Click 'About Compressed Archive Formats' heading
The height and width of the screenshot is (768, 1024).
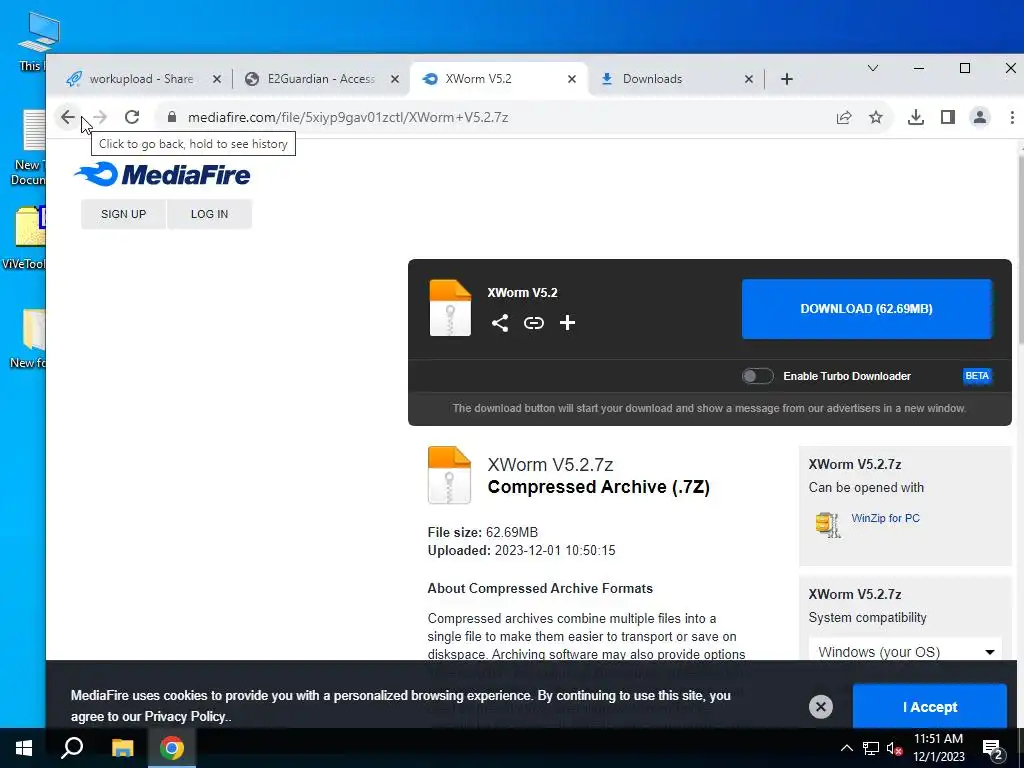pyautogui.click(x=540, y=588)
